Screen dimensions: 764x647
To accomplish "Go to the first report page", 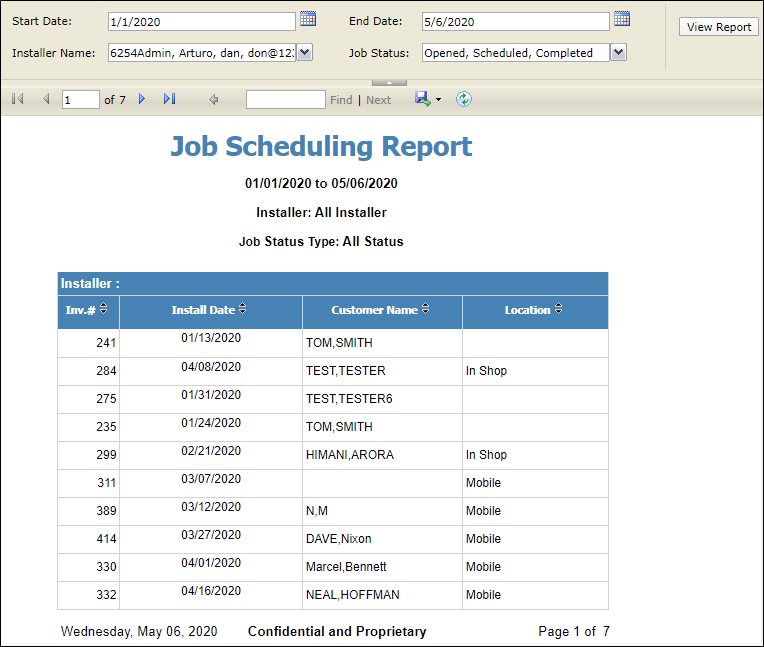I will (x=18, y=99).
